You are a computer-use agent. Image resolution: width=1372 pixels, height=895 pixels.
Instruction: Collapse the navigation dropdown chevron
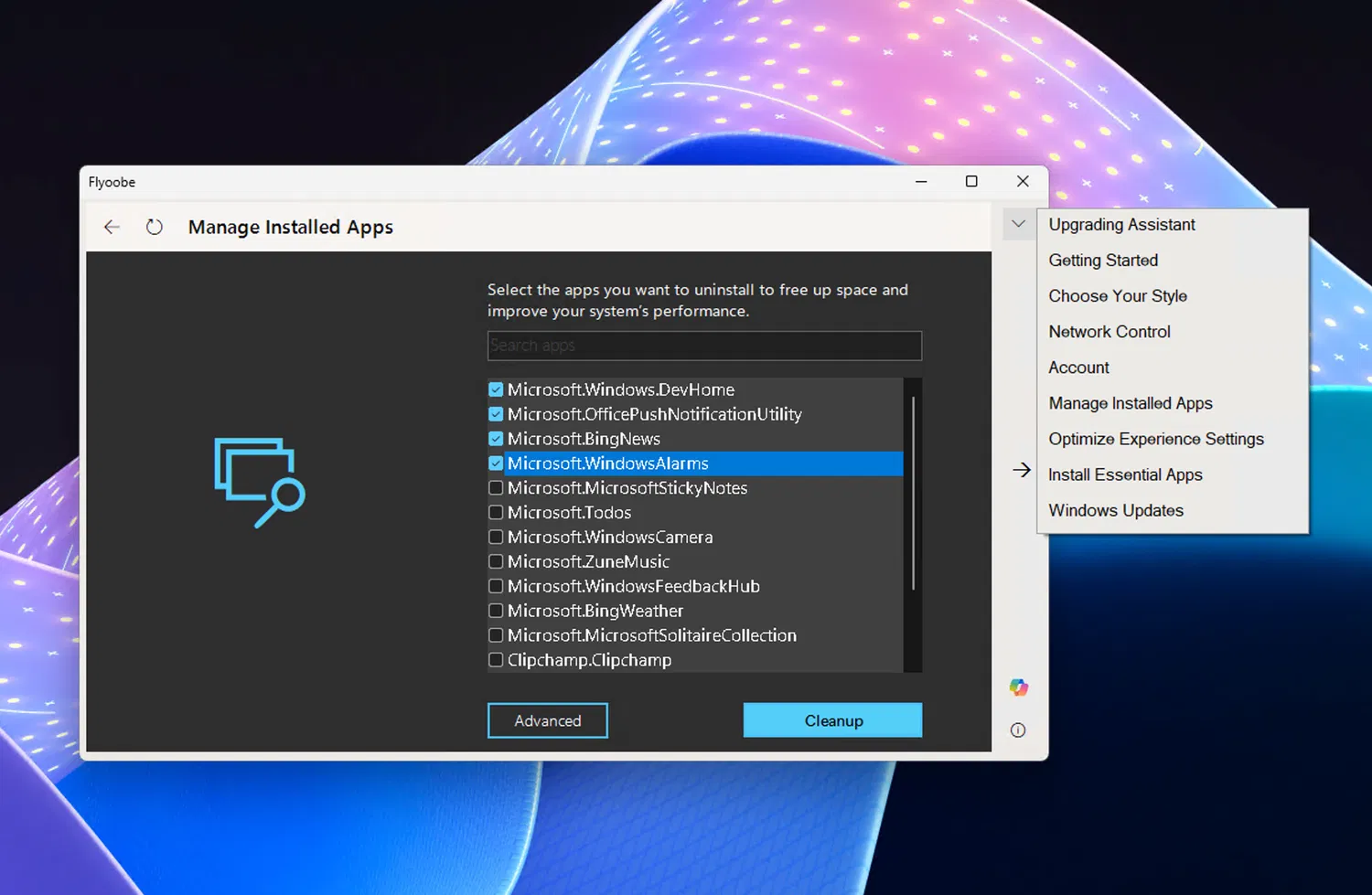(1018, 224)
